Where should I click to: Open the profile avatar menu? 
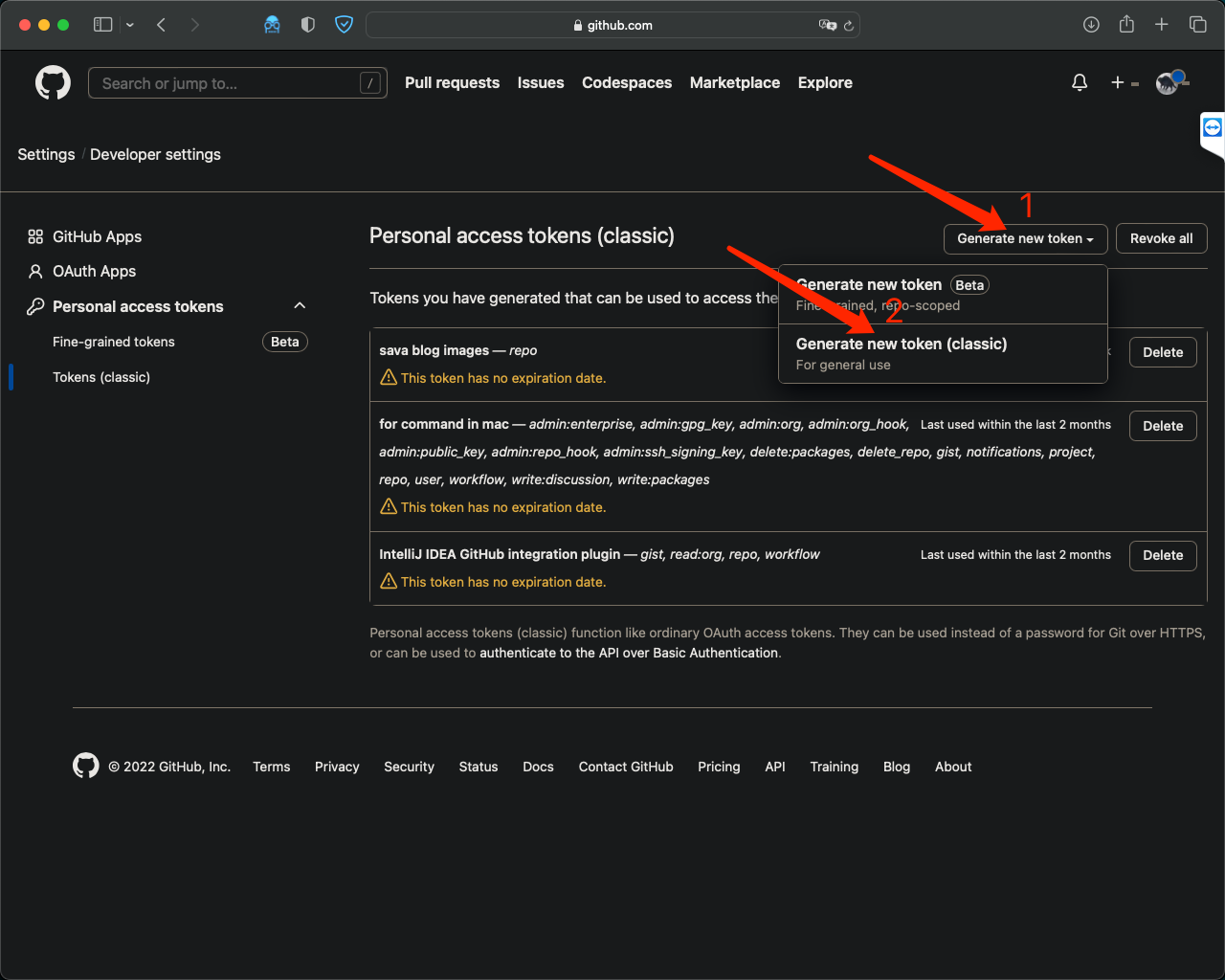click(x=1167, y=83)
